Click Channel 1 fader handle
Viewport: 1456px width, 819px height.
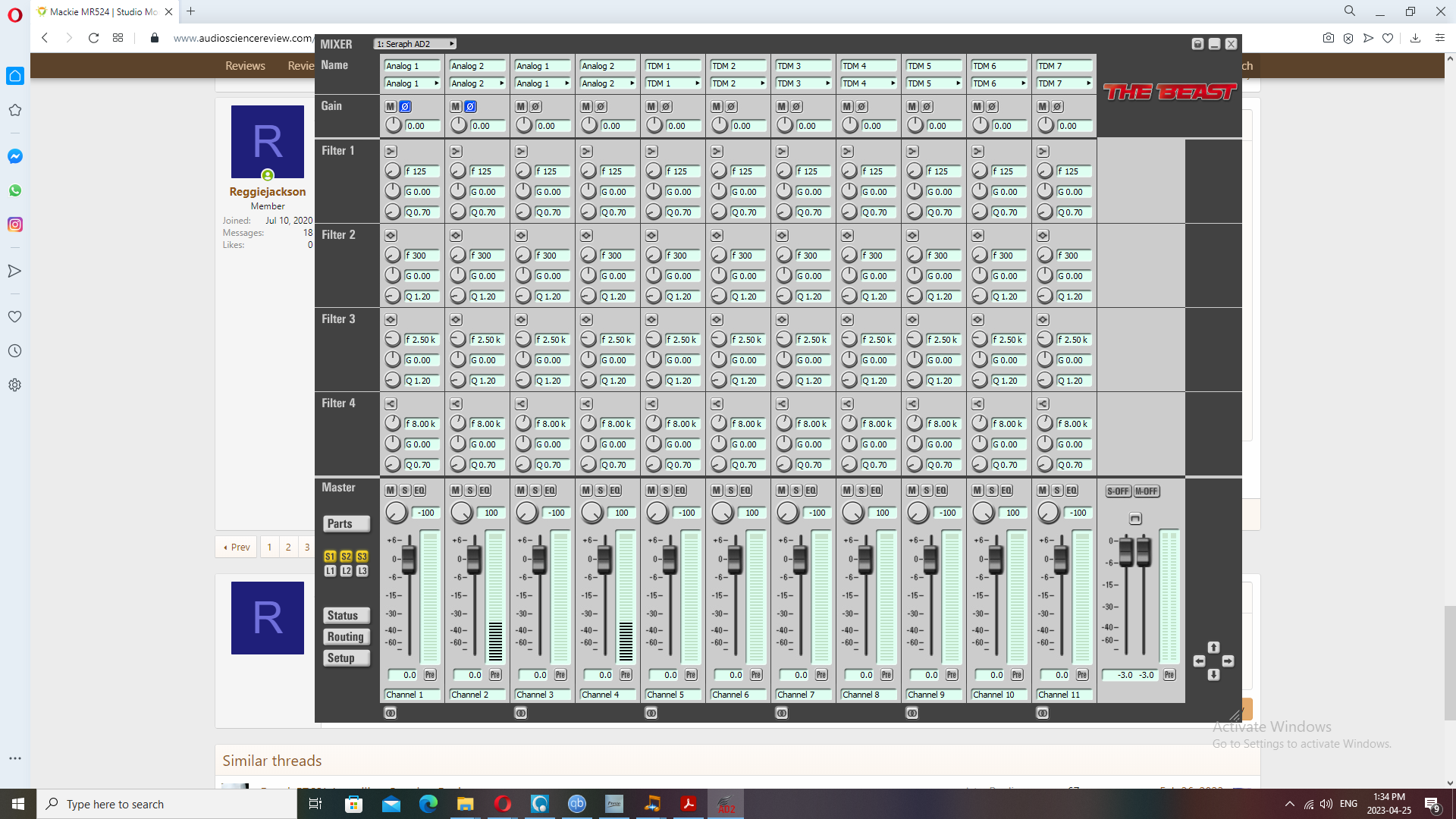tap(409, 560)
